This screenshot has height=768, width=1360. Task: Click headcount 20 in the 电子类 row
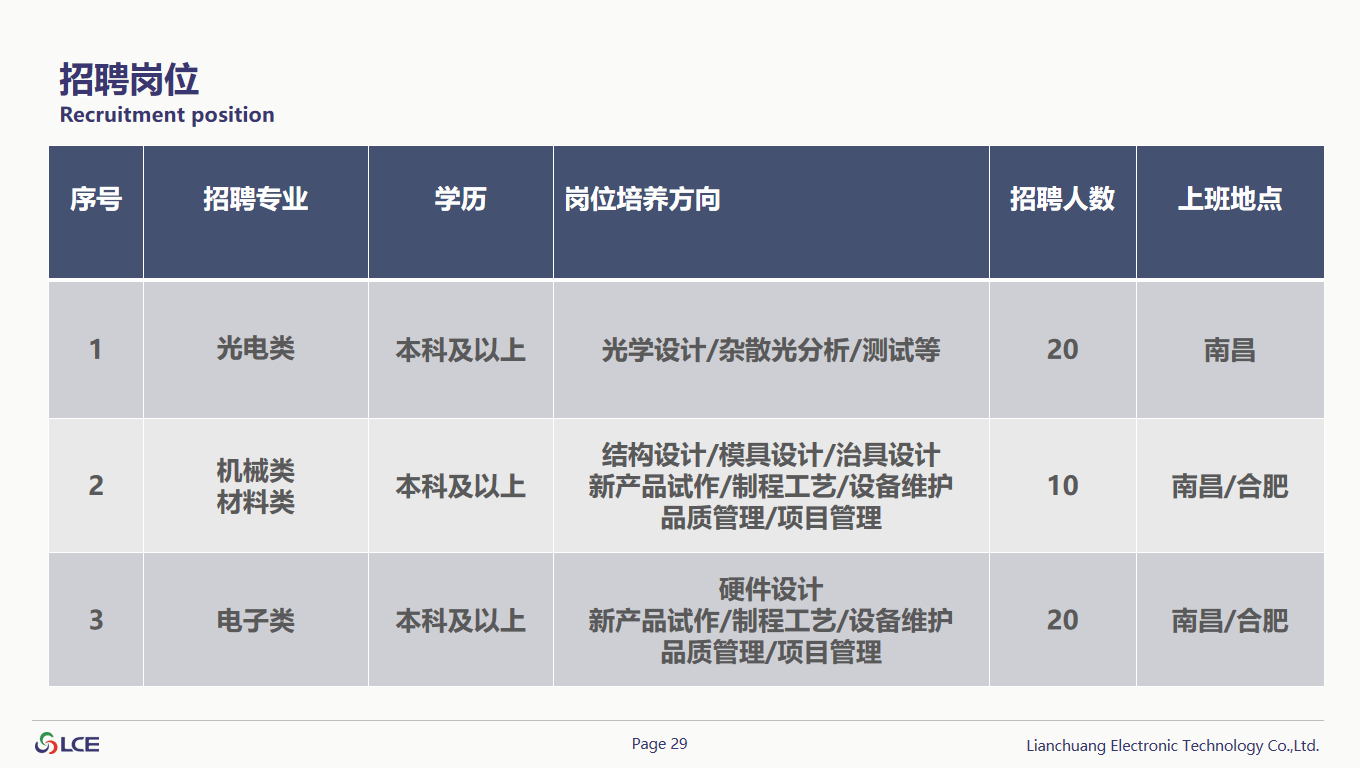[1062, 620]
